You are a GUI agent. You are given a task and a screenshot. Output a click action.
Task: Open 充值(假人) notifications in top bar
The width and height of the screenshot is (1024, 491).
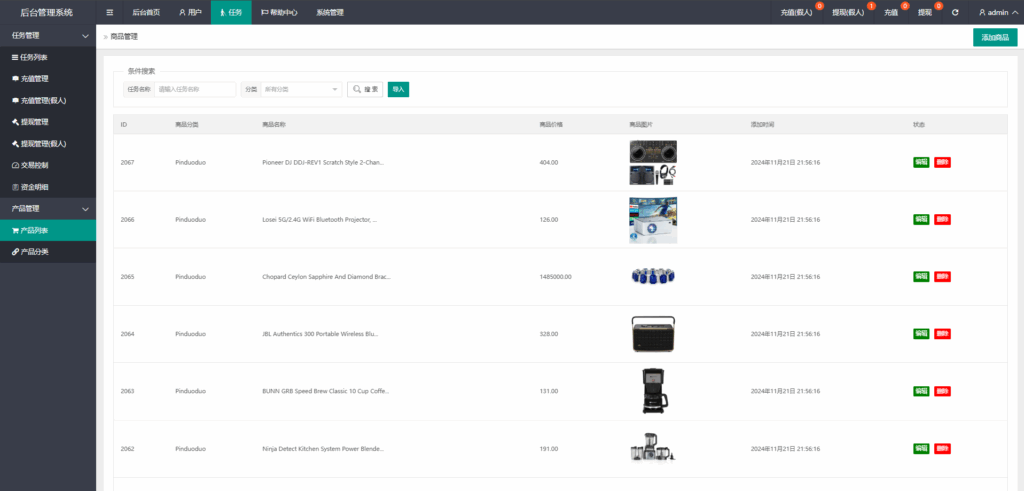(x=797, y=12)
